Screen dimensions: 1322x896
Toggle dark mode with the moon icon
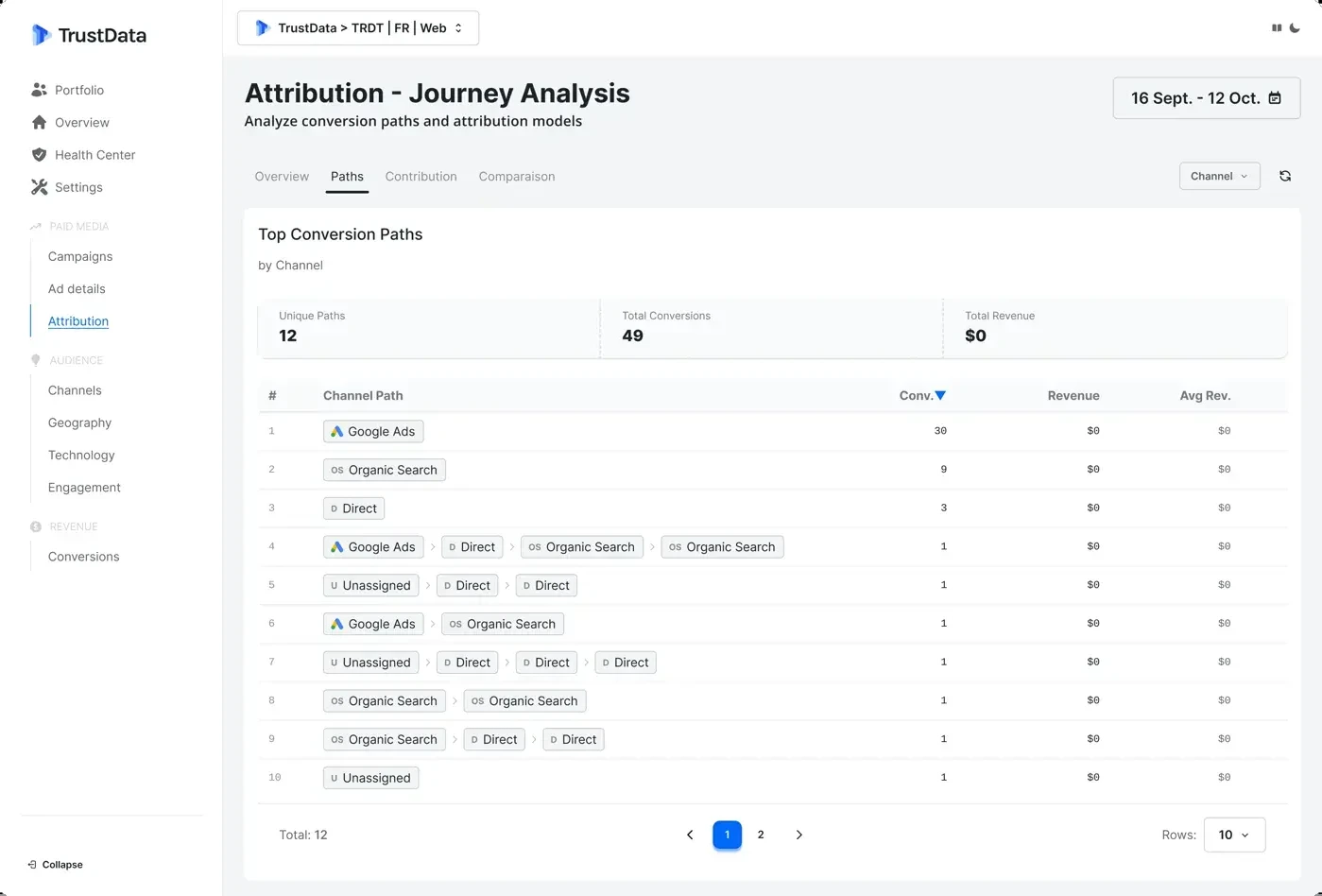click(1296, 27)
